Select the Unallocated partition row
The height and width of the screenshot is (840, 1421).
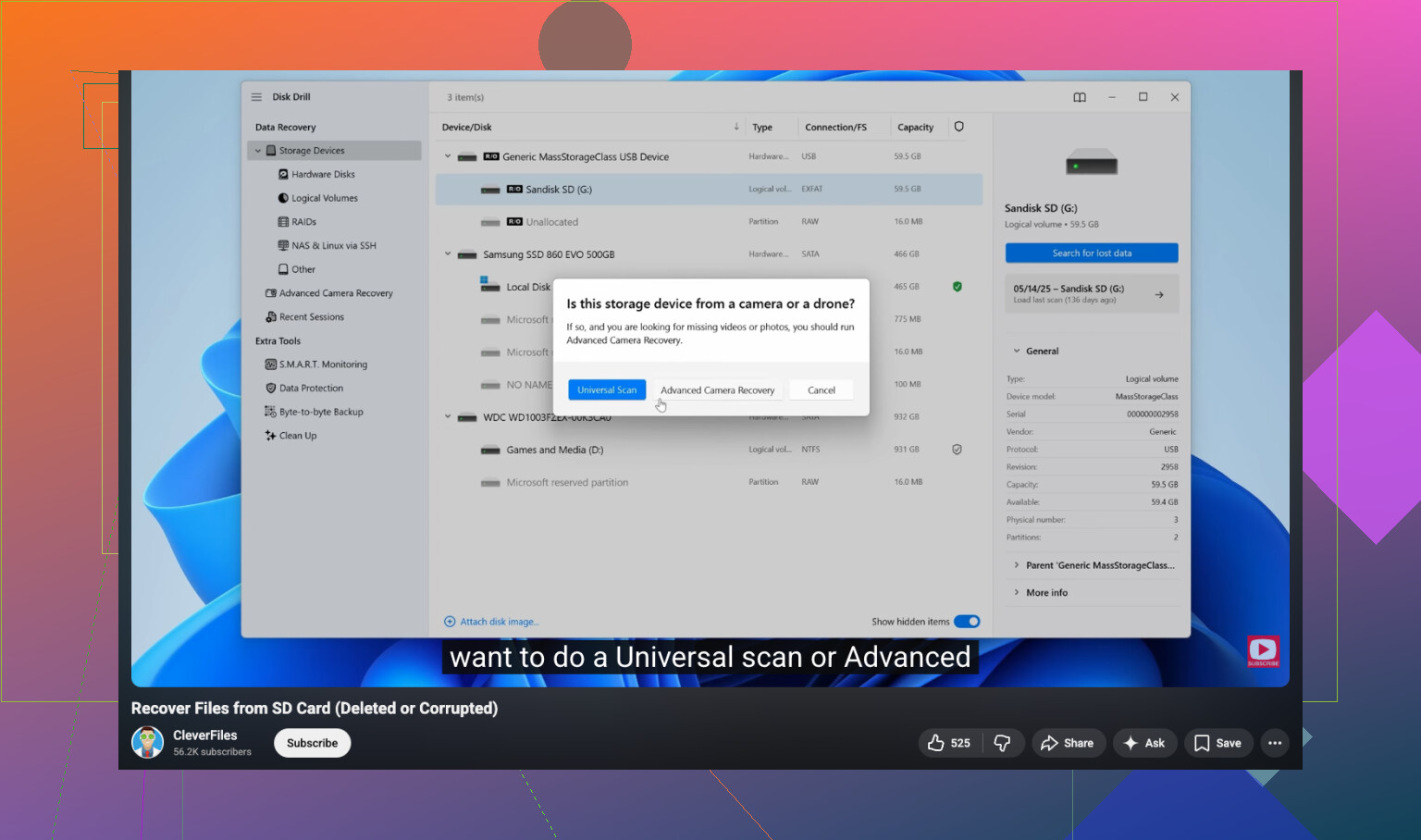[709, 222]
